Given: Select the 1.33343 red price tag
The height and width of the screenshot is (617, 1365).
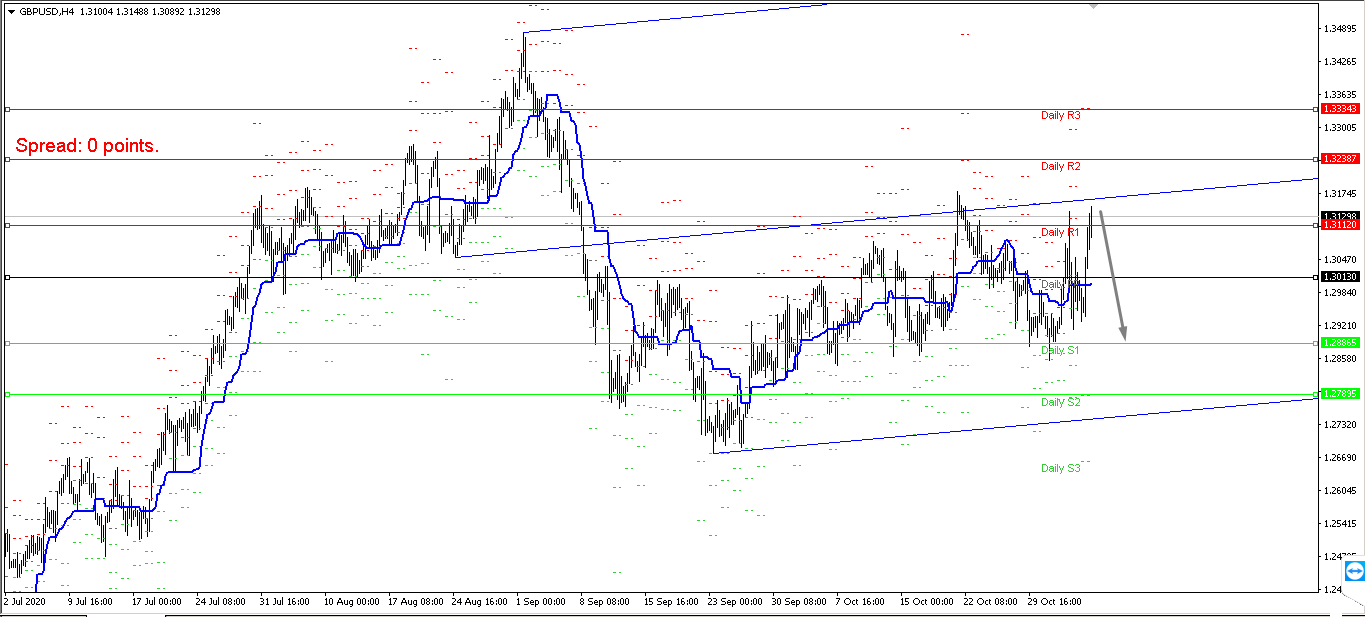Looking at the screenshot, I should [x=1339, y=108].
